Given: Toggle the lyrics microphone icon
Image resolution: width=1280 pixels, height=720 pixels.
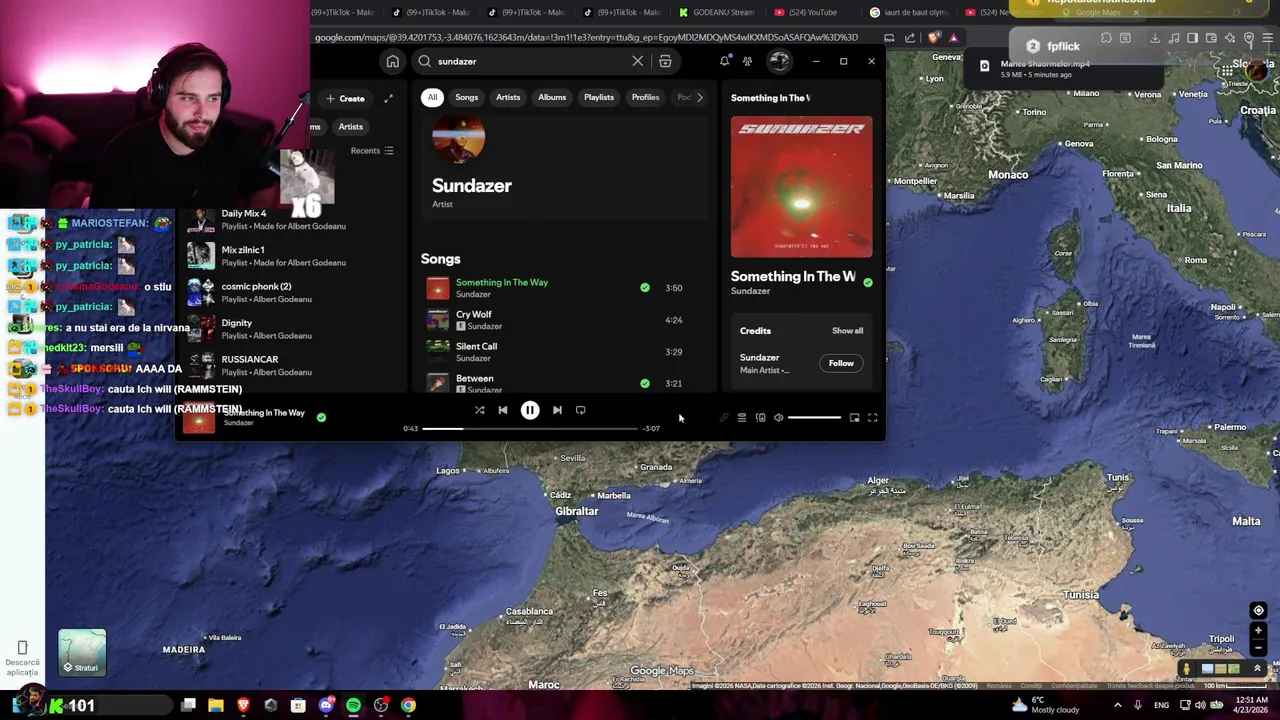Looking at the screenshot, I should click(x=724, y=418).
